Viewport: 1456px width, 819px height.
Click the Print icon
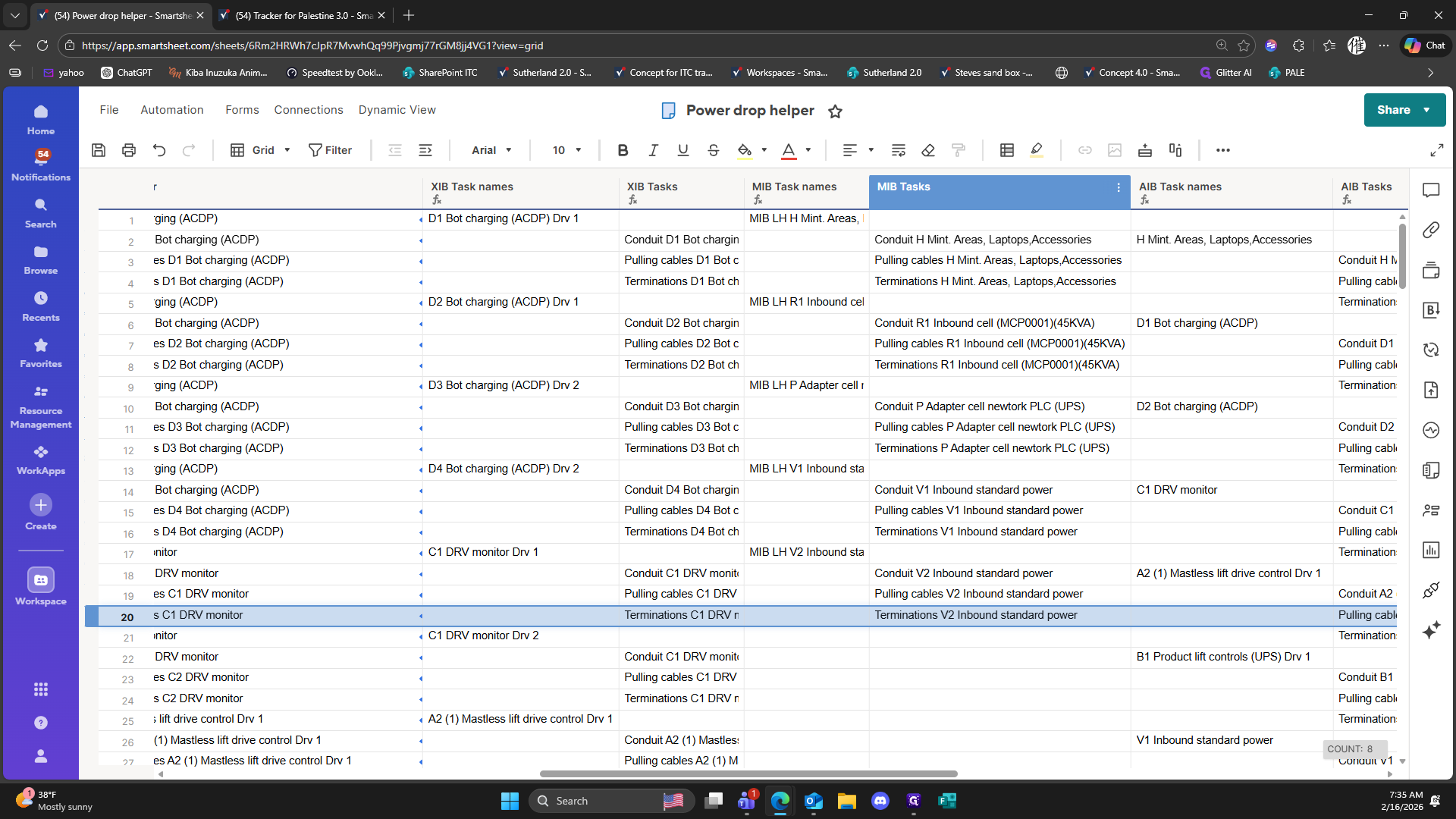129,150
